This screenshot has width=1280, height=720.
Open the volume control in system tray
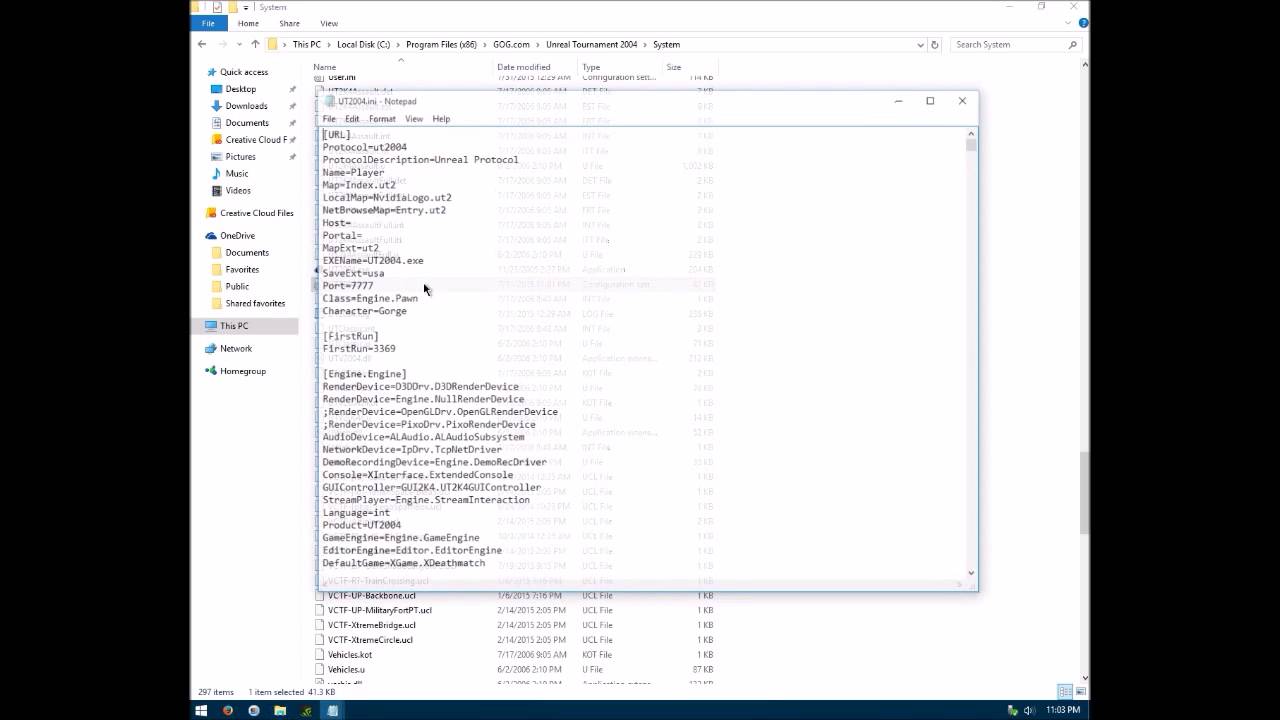click(1028, 710)
